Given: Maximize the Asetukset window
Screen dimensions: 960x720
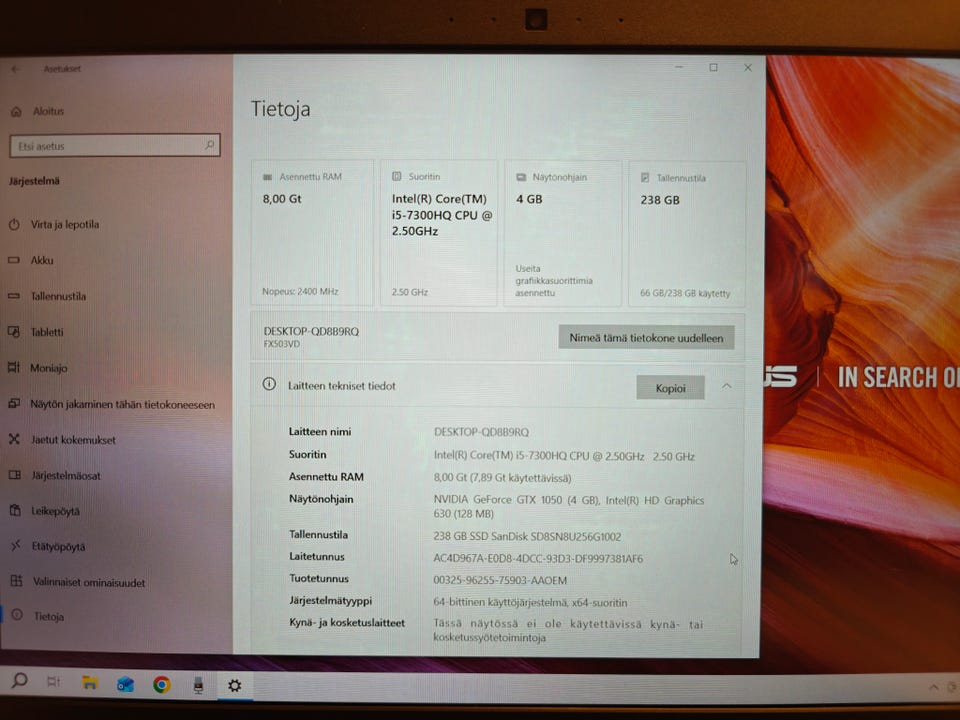Looking at the screenshot, I should tap(713, 67).
